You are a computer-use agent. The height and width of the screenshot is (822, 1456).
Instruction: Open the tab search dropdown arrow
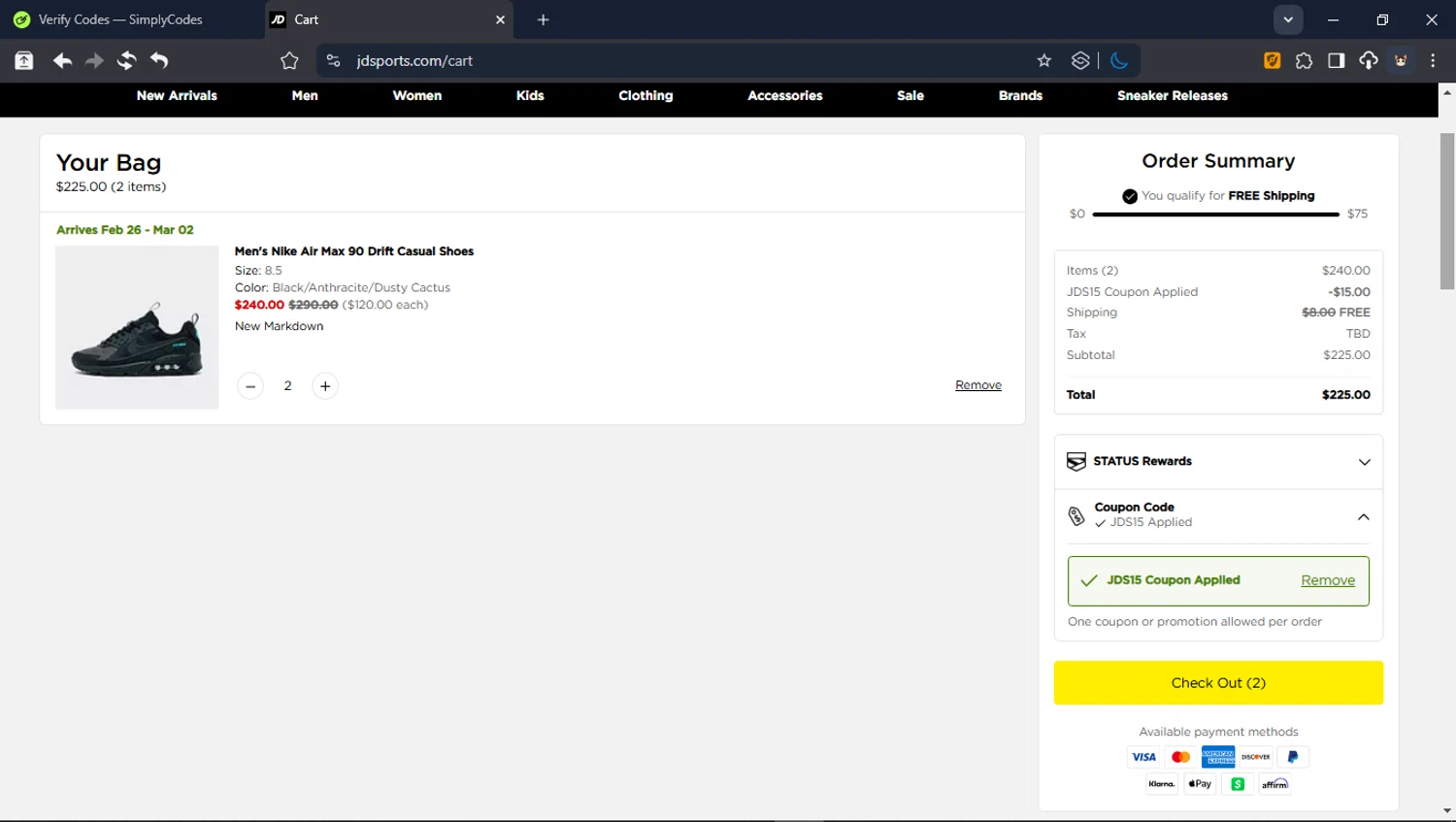pos(1288,19)
